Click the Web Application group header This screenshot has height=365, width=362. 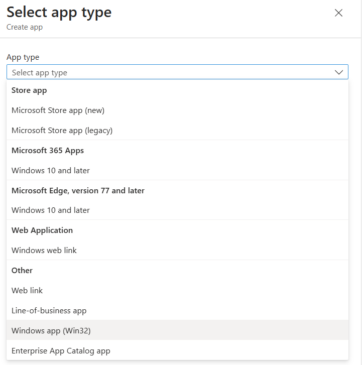pyautogui.click(x=42, y=230)
